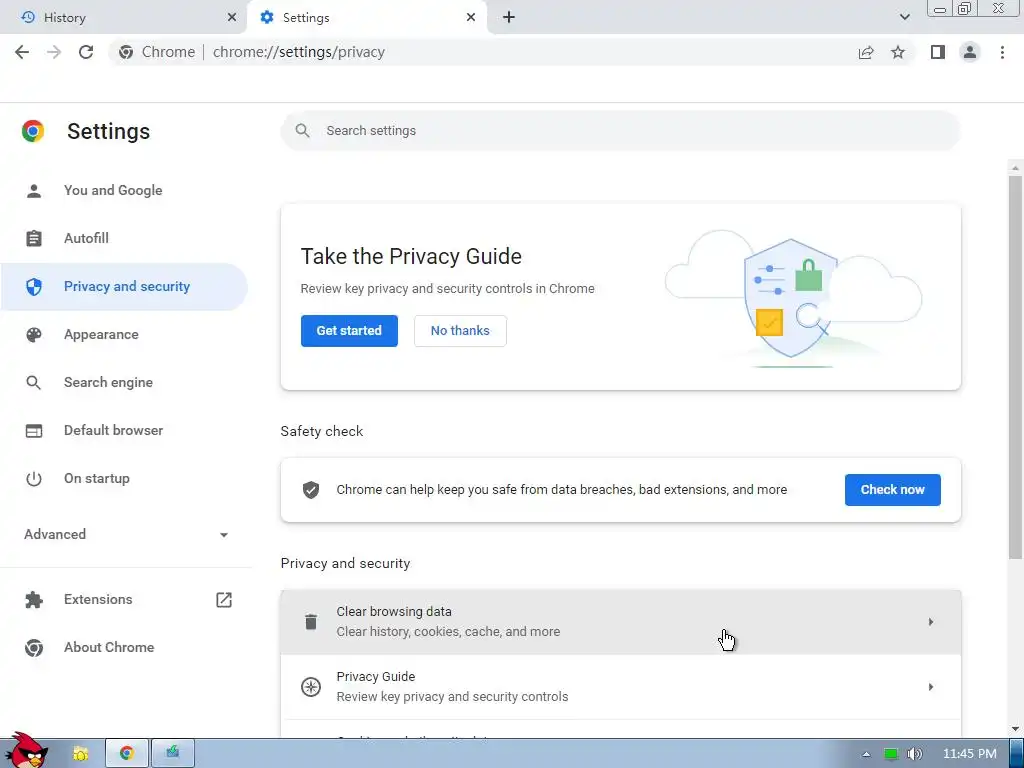Click the trash can icon for Clear browsing data
This screenshot has height=768, width=1024.
click(x=311, y=622)
